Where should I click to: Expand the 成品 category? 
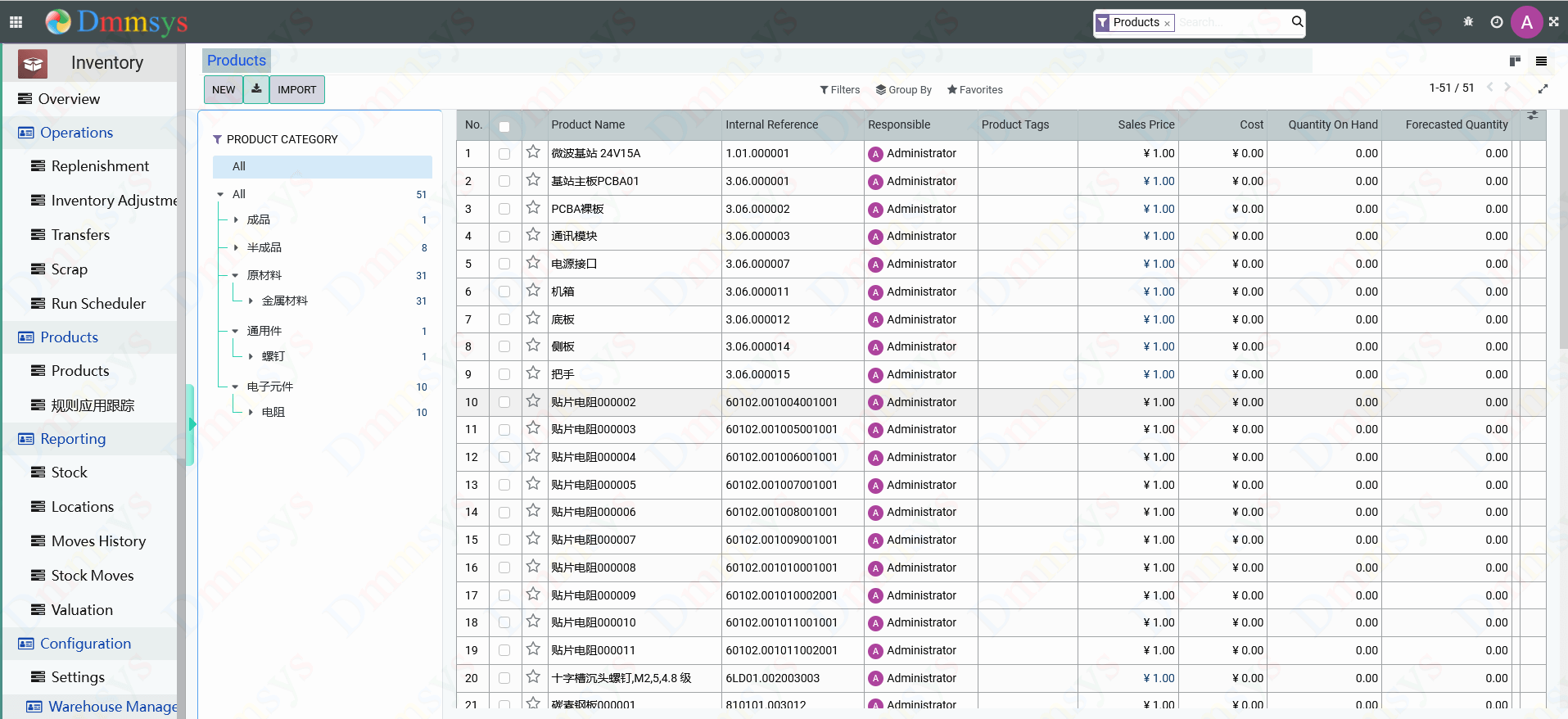click(236, 219)
